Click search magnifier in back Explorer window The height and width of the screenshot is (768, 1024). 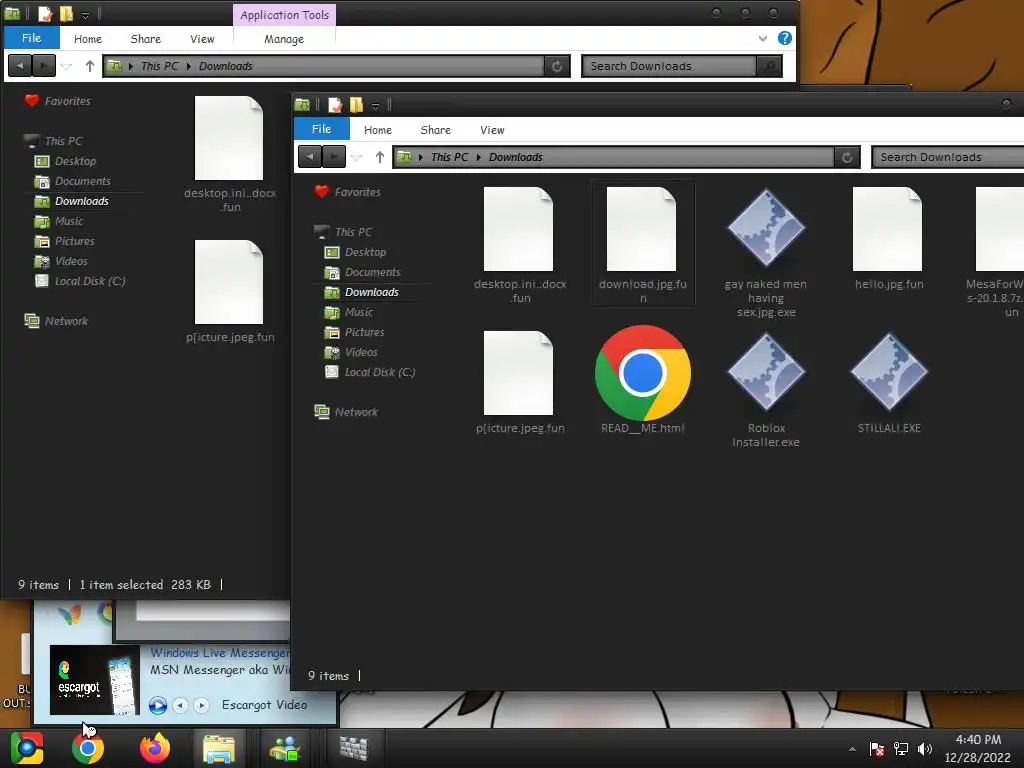(769, 67)
